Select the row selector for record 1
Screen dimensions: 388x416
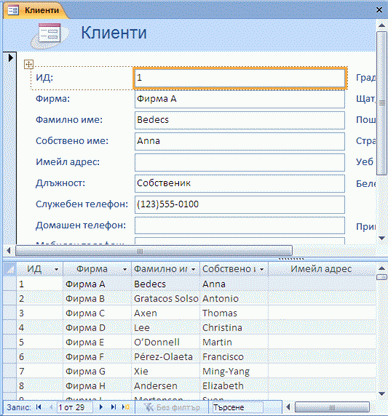click(10, 284)
